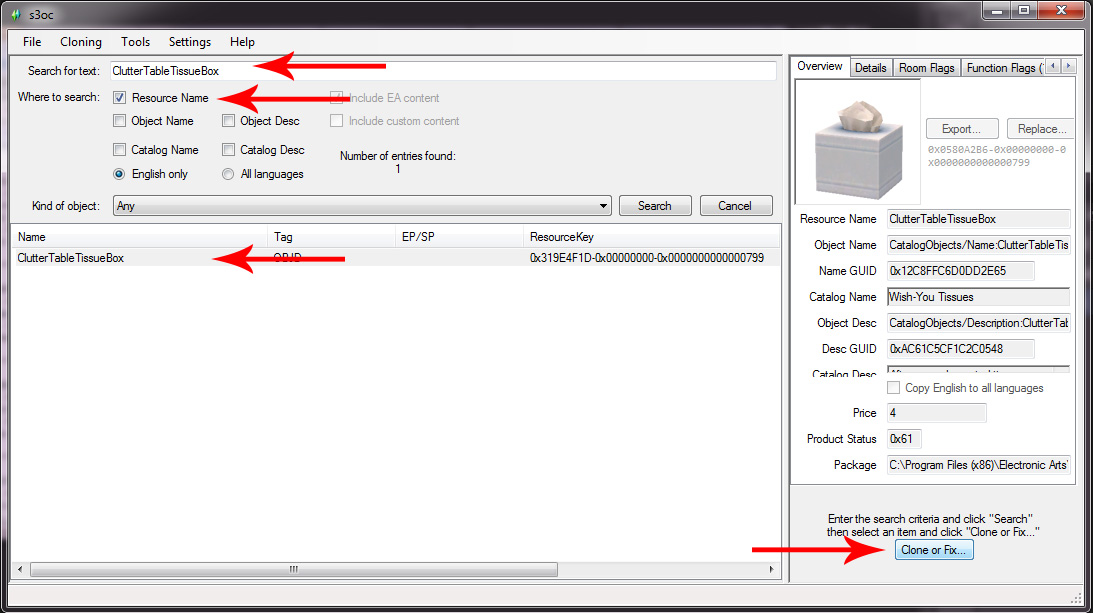Expand the Kind of object dropdown
Viewport: 1093px width, 613px height.
click(x=603, y=206)
